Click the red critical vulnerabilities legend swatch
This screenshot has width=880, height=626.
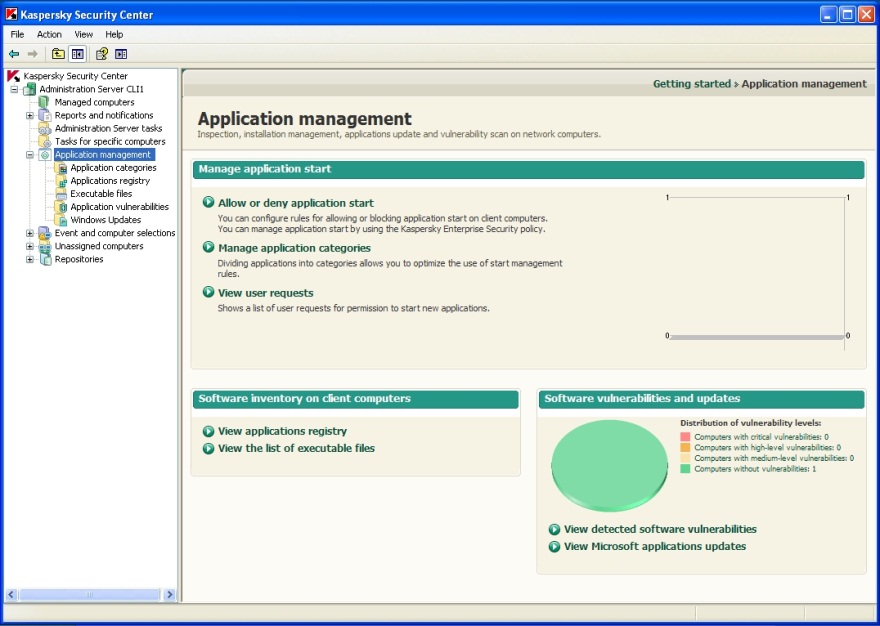685,436
